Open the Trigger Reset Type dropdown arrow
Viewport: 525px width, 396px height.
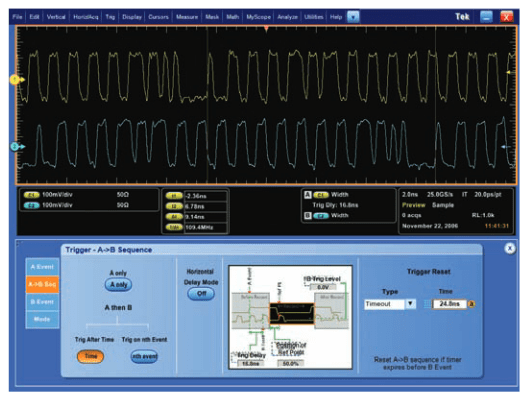click(410, 304)
